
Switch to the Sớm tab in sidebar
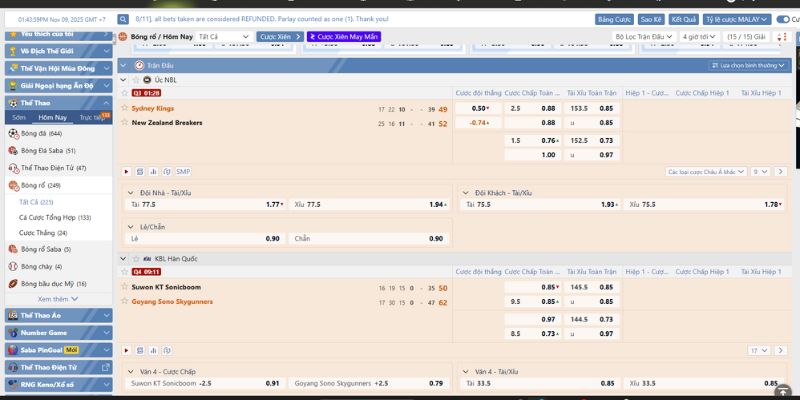coord(19,117)
